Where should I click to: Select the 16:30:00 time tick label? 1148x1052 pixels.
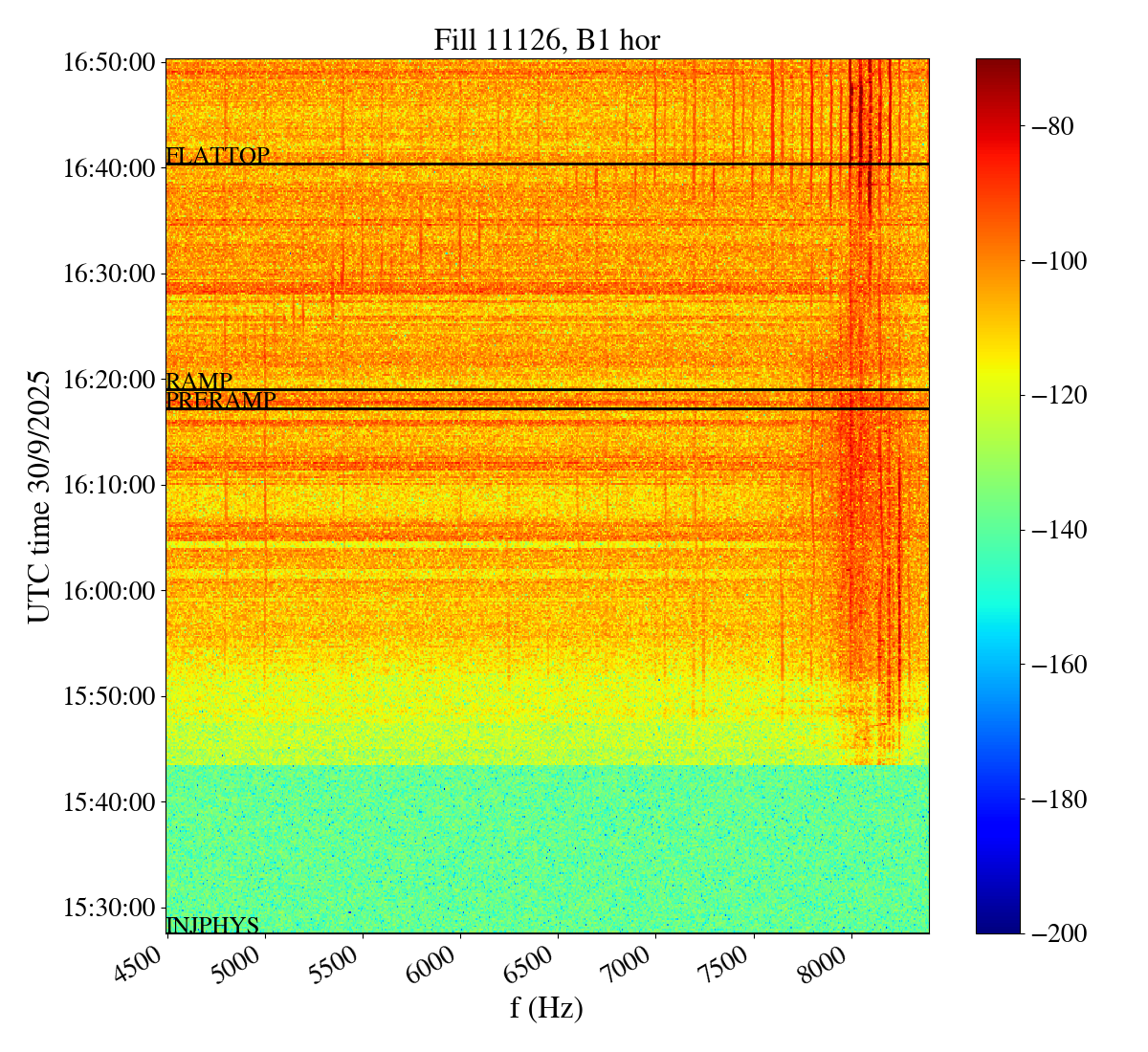[x=109, y=274]
